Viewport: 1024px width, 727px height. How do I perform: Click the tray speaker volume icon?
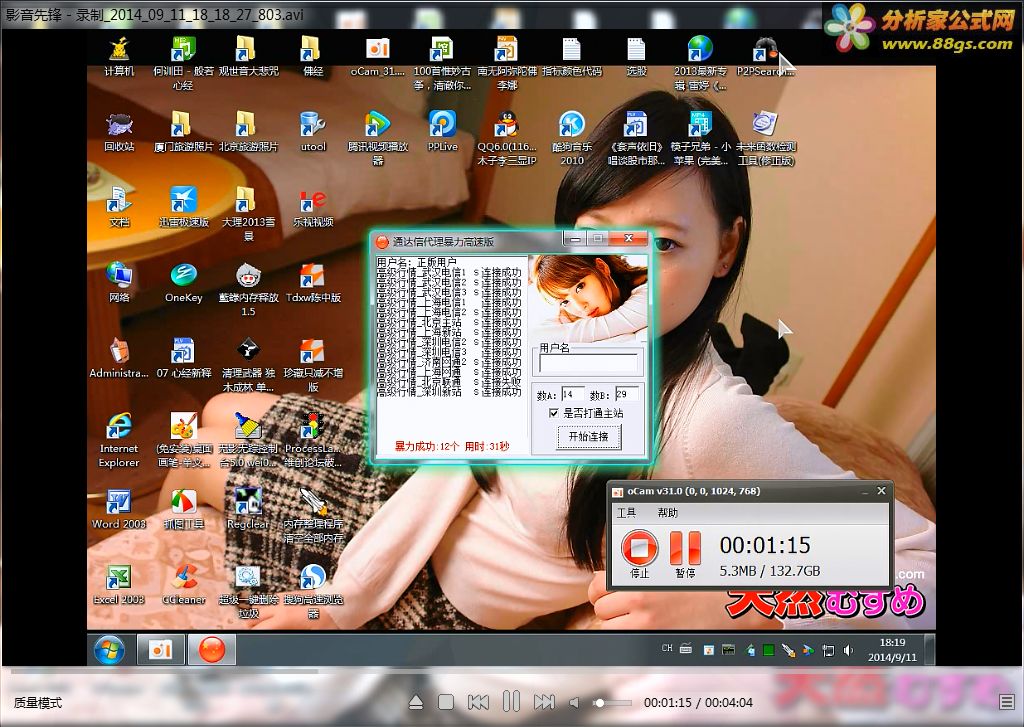point(848,650)
